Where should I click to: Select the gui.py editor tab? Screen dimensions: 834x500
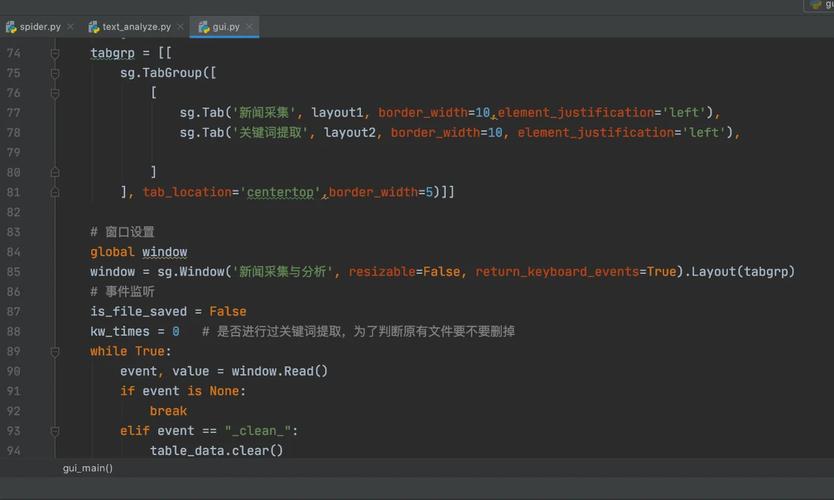click(226, 27)
